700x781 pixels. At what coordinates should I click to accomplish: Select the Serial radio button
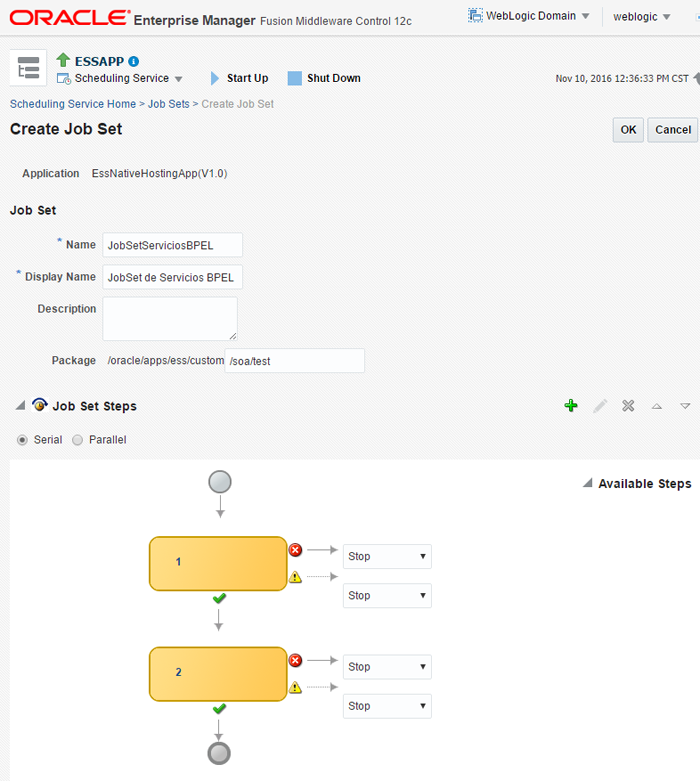tap(23, 440)
